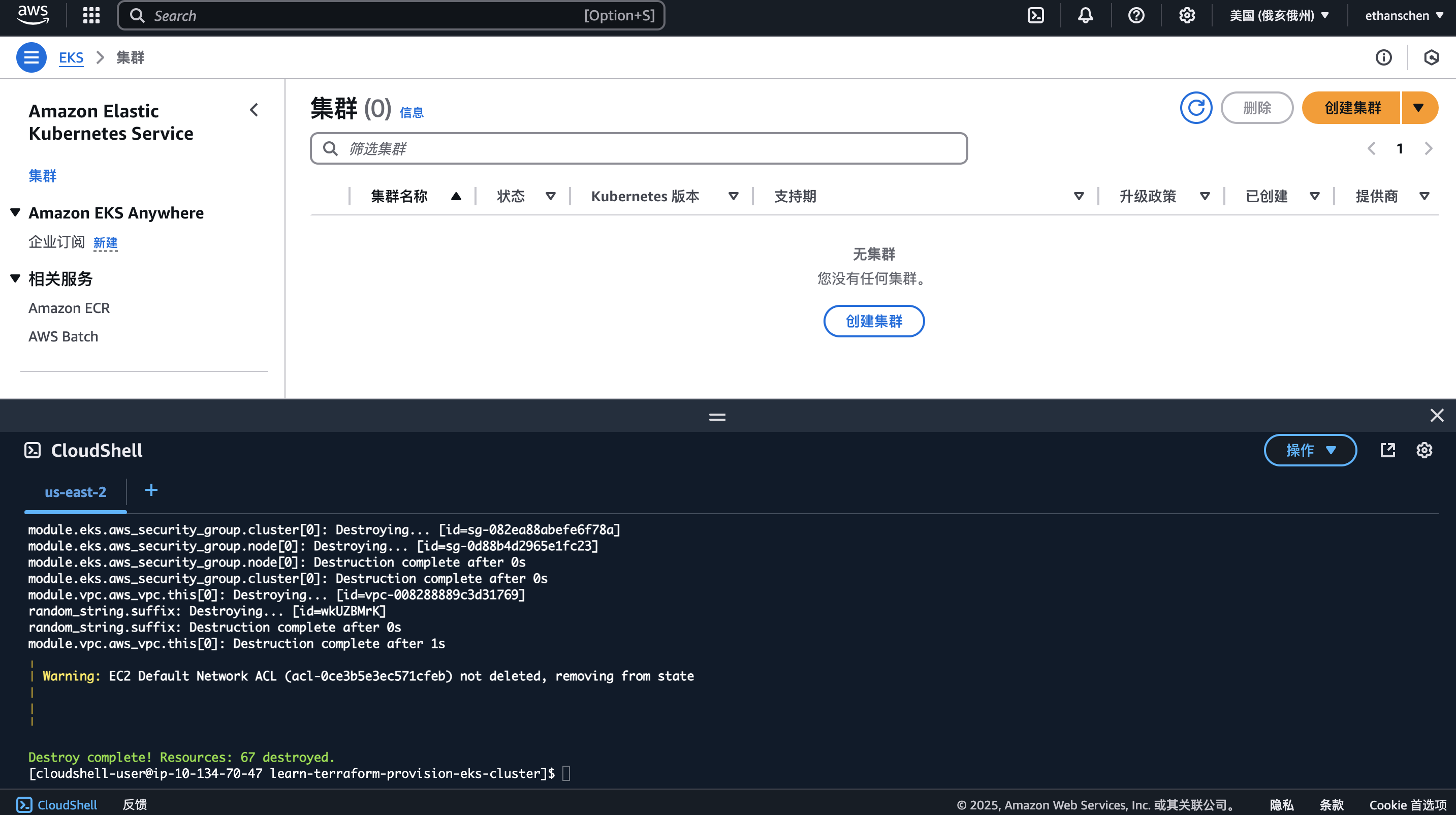
Task: Open the notifications bell
Action: point(1085,15)
